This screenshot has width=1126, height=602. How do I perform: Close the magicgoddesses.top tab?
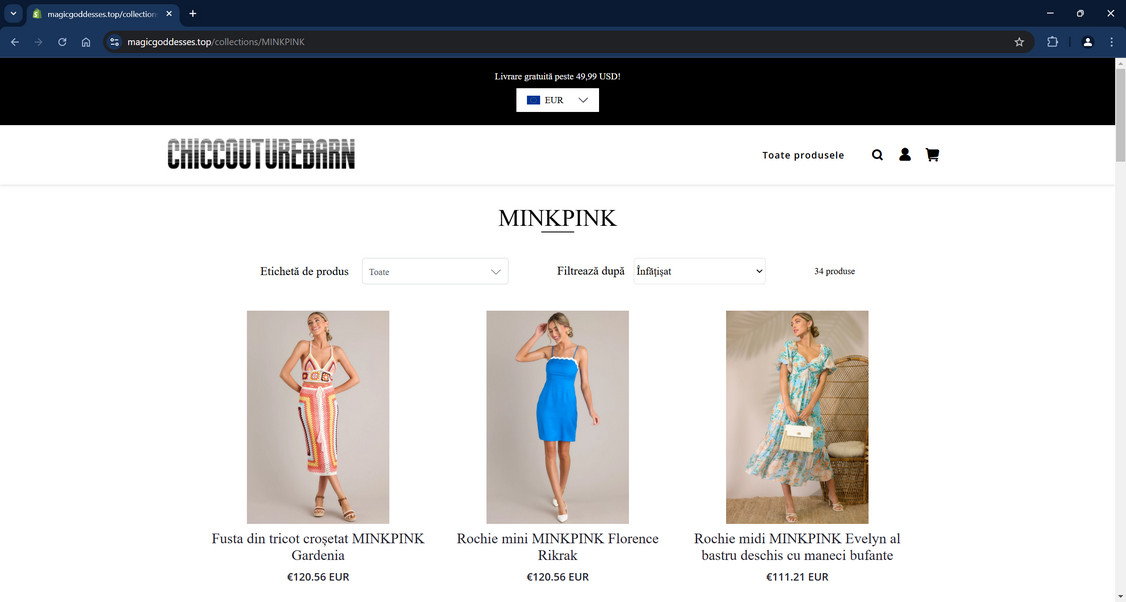pyautogui.click(x=169, y=14)
